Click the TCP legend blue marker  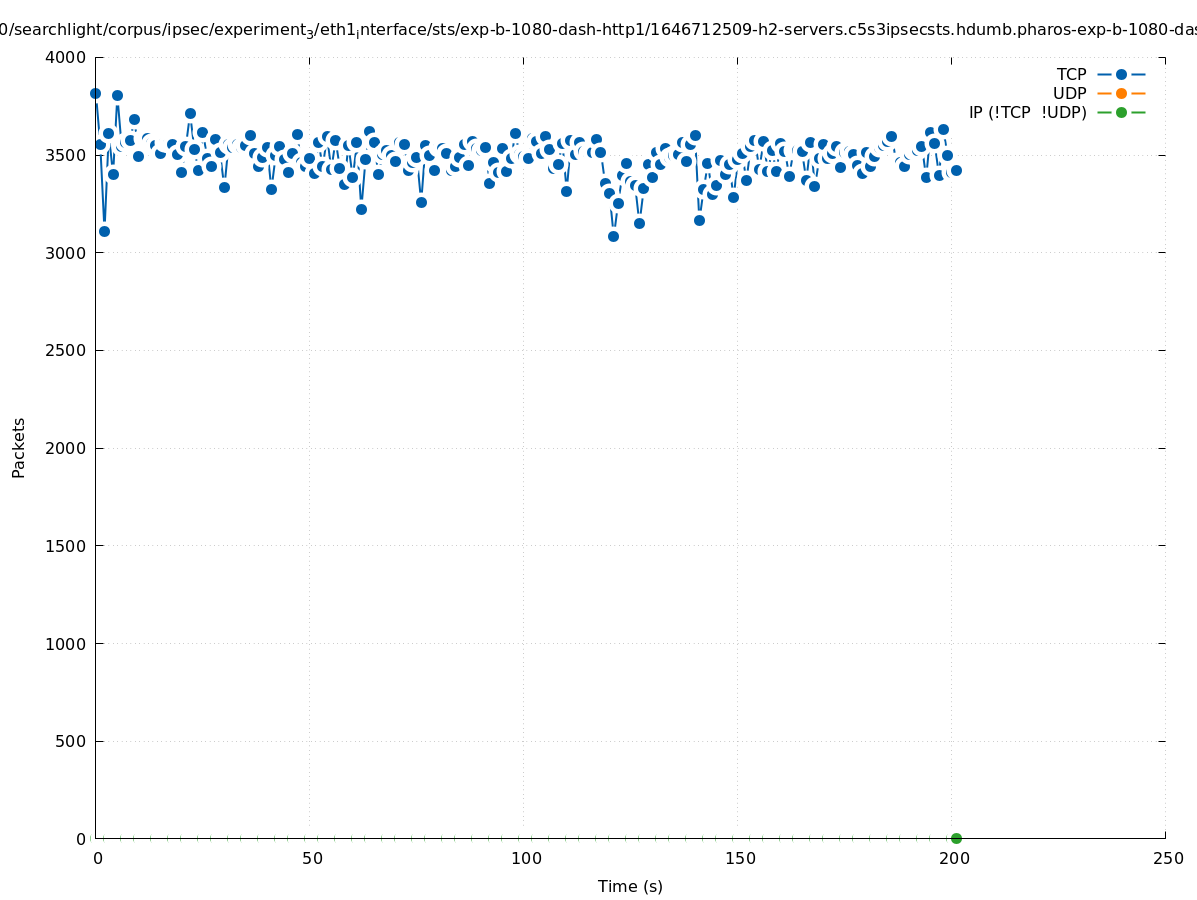click(1121, 74)
